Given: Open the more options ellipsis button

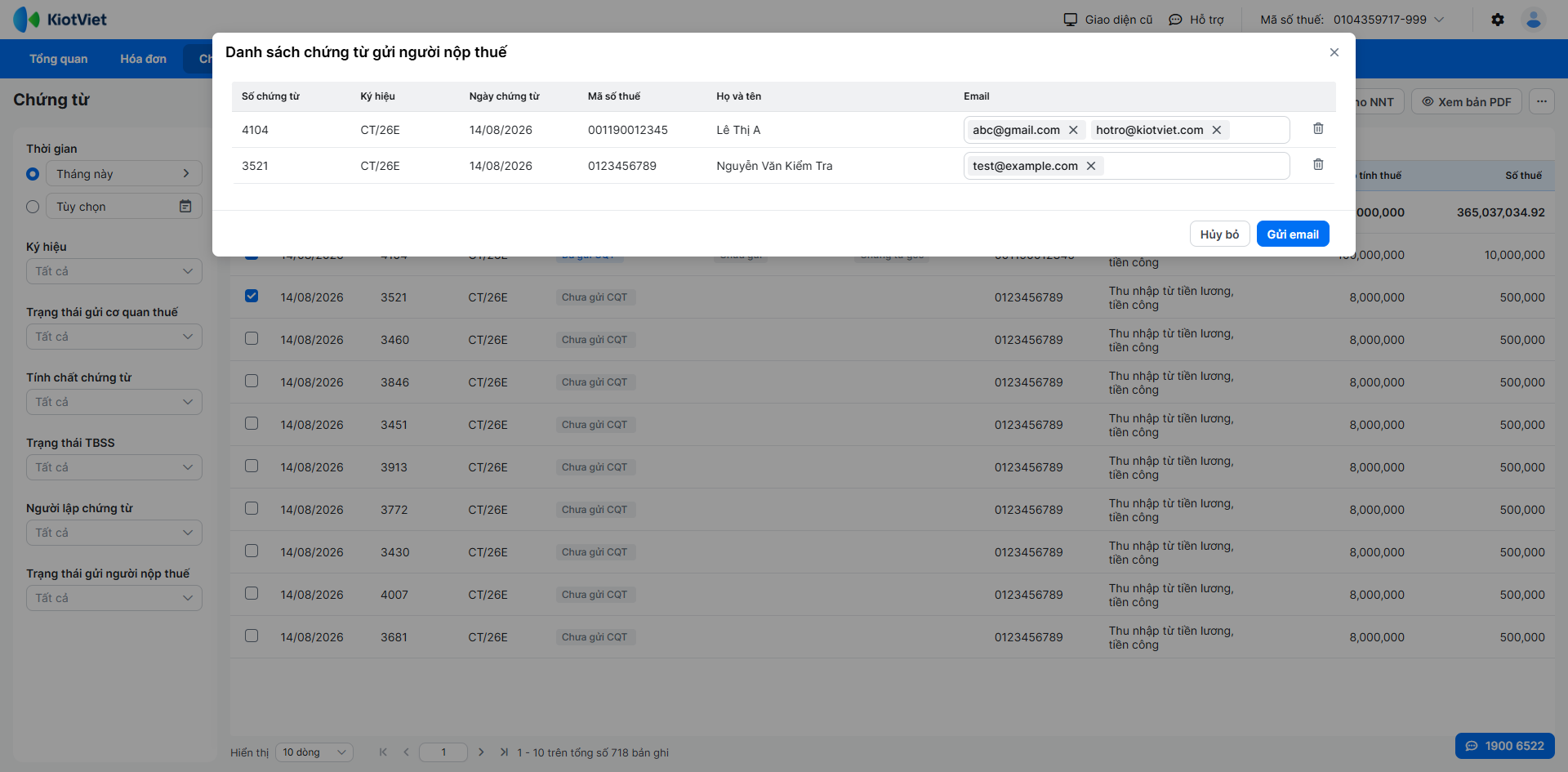Looking at the screenshot, I should pyautogui.click(x=1542, y=102).
